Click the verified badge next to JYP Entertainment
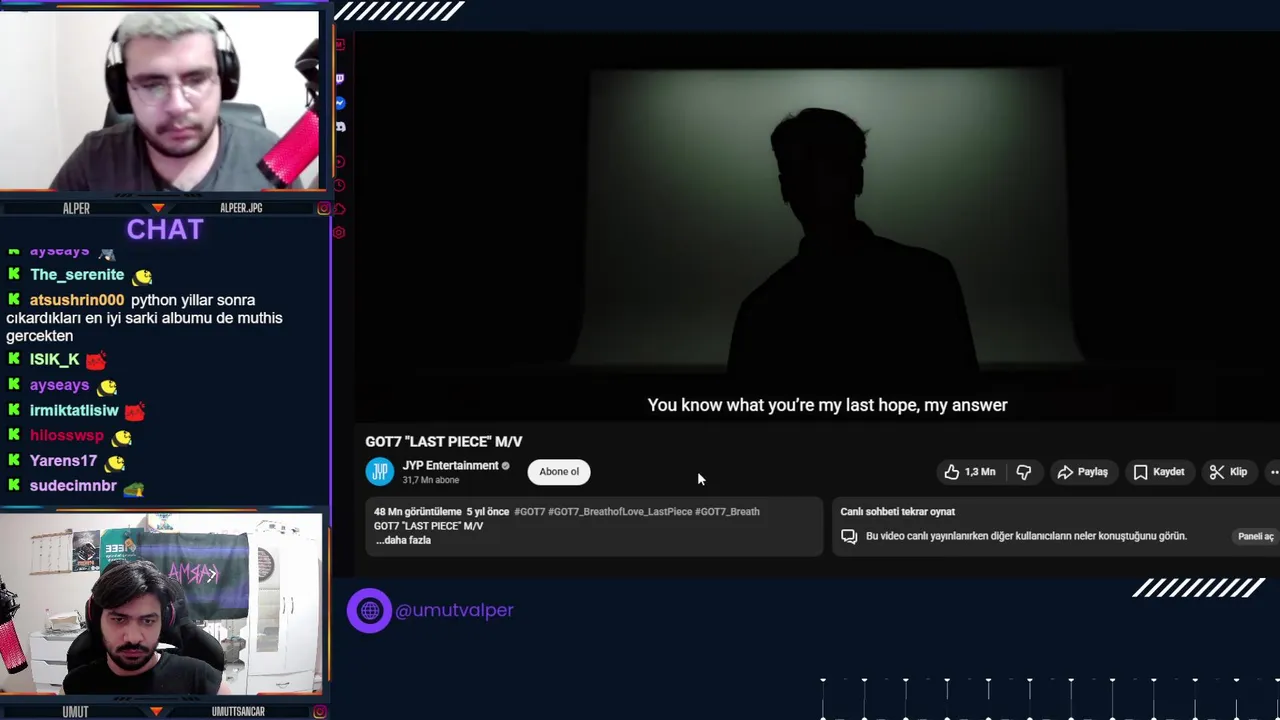The image size is (1280, 720). pyautogui.click(x=506, y=466)
